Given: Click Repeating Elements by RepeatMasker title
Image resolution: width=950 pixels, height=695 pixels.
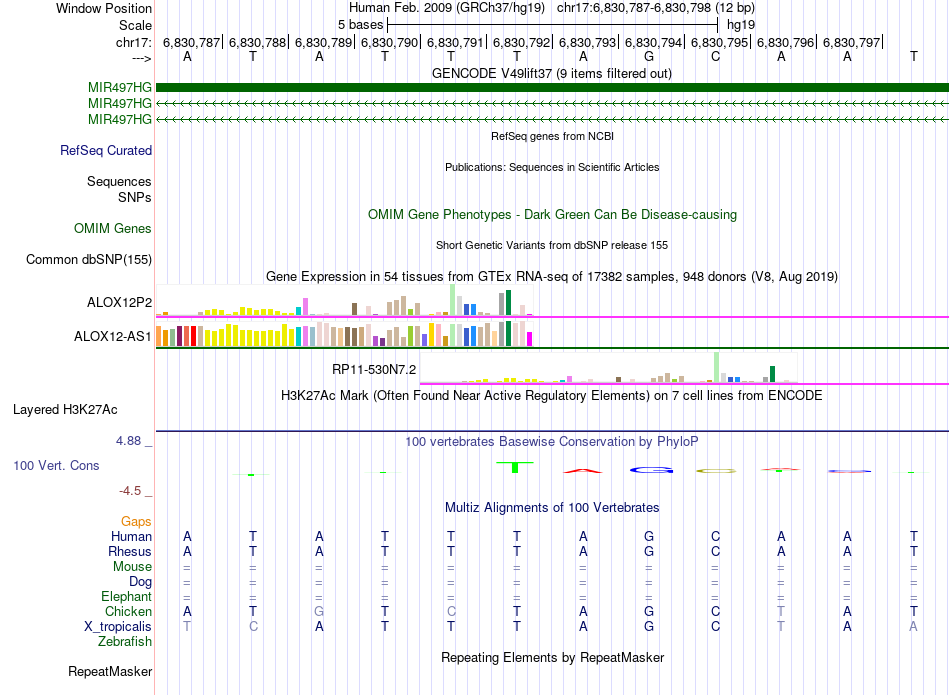Looking at the screenshot, I should point(552,657).
